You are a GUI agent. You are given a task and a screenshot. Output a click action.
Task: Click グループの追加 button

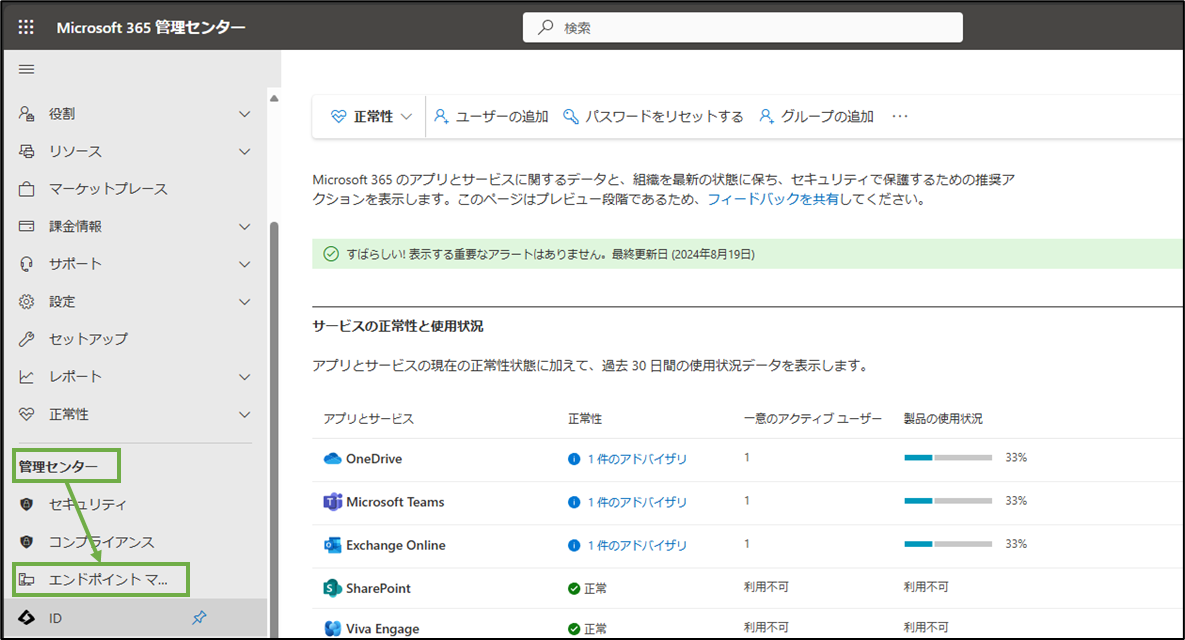pos(816,116)
